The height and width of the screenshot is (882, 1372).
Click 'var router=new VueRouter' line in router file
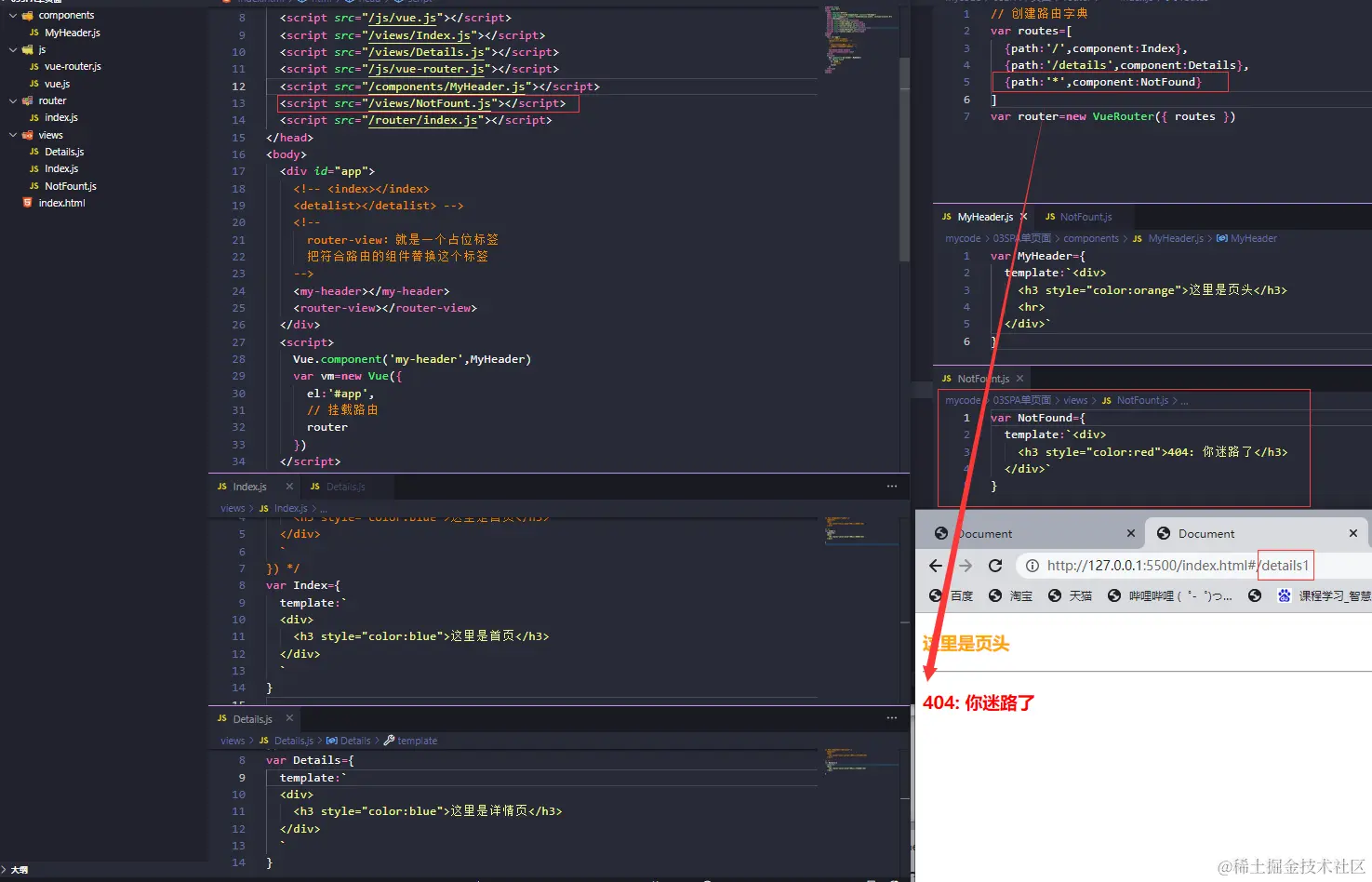(1112, 116)
